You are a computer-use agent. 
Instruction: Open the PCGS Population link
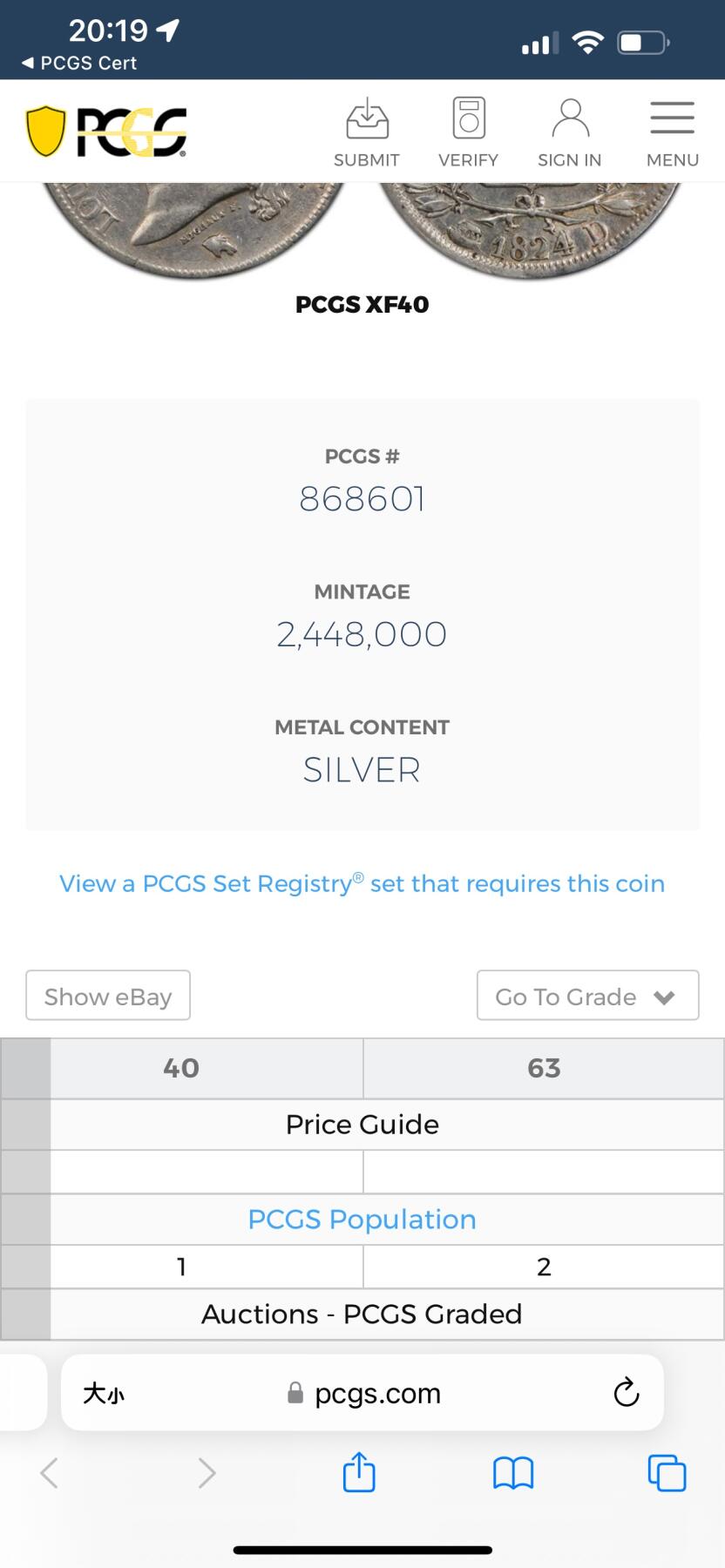click(x=362, y=1220)
